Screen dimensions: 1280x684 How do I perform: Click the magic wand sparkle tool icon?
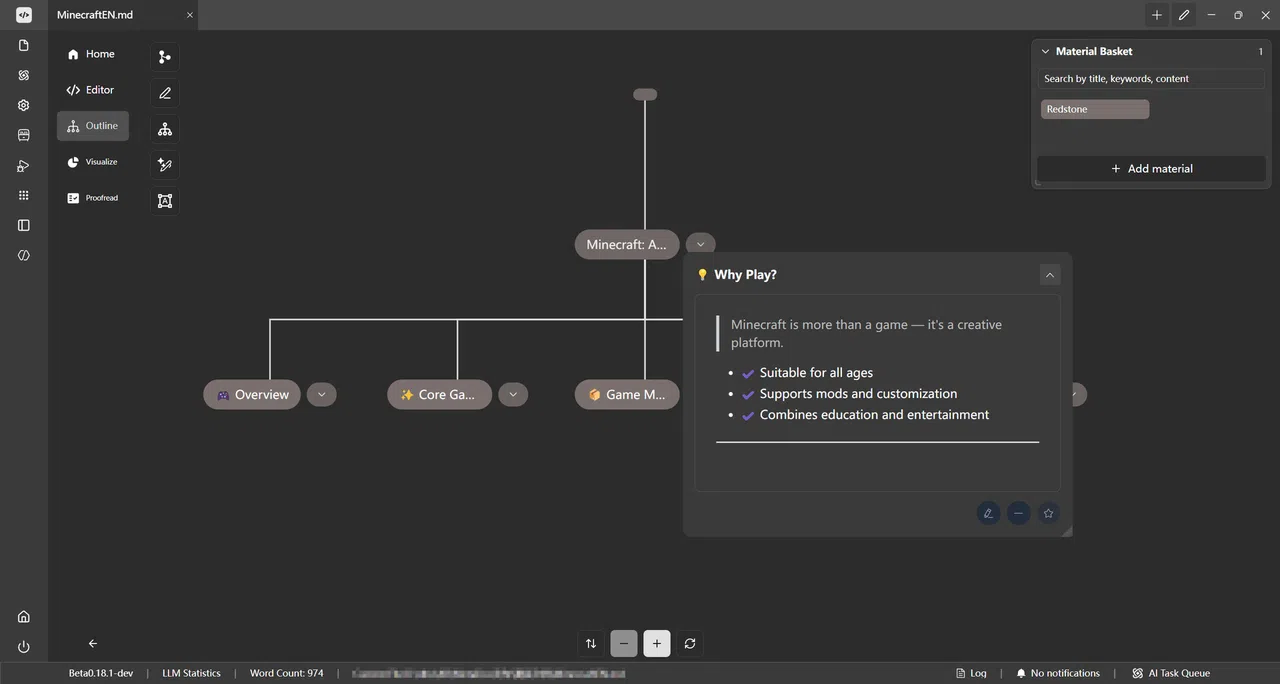[165, 165]
